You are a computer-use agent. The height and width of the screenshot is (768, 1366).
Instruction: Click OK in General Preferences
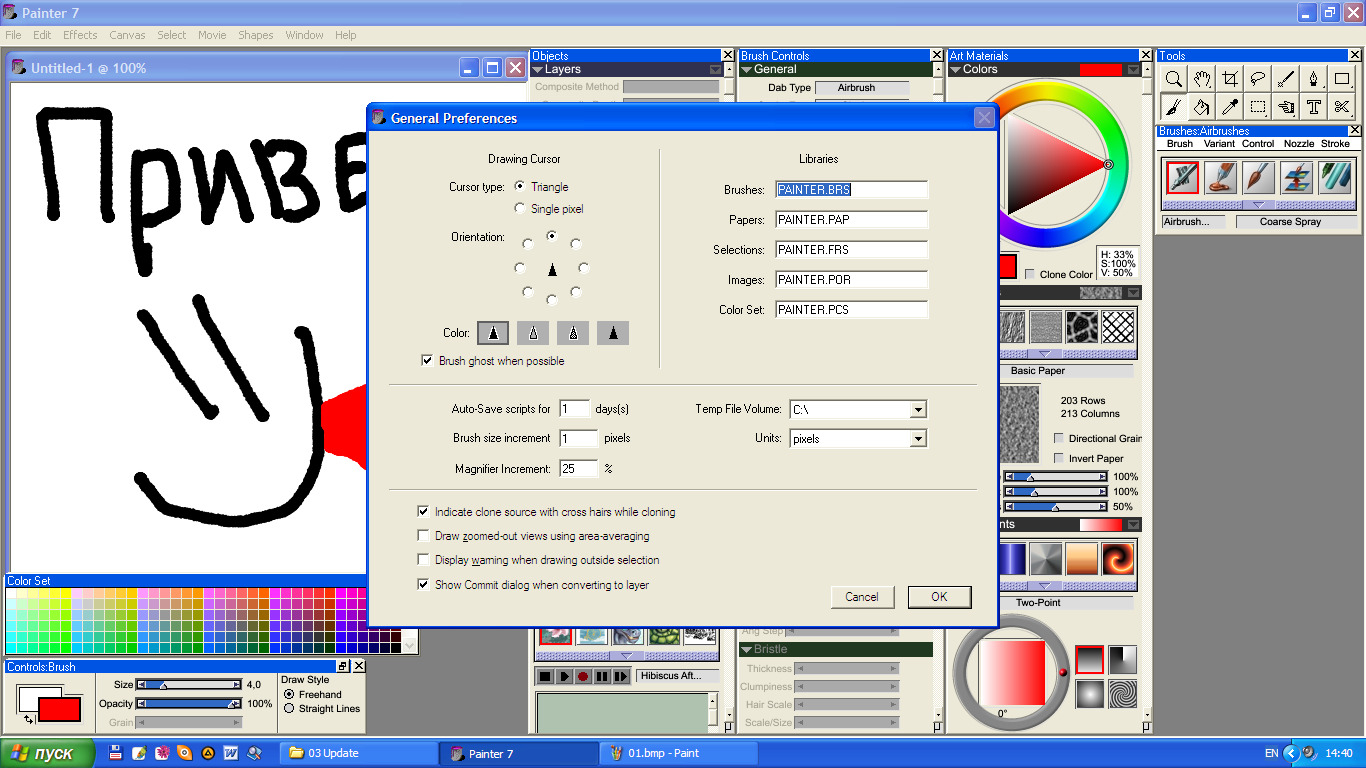(939, 597)
